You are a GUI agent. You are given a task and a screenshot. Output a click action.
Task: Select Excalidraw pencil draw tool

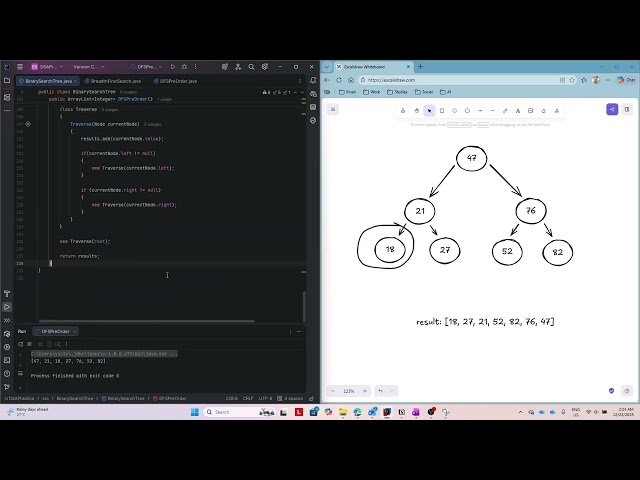point(505,111)
